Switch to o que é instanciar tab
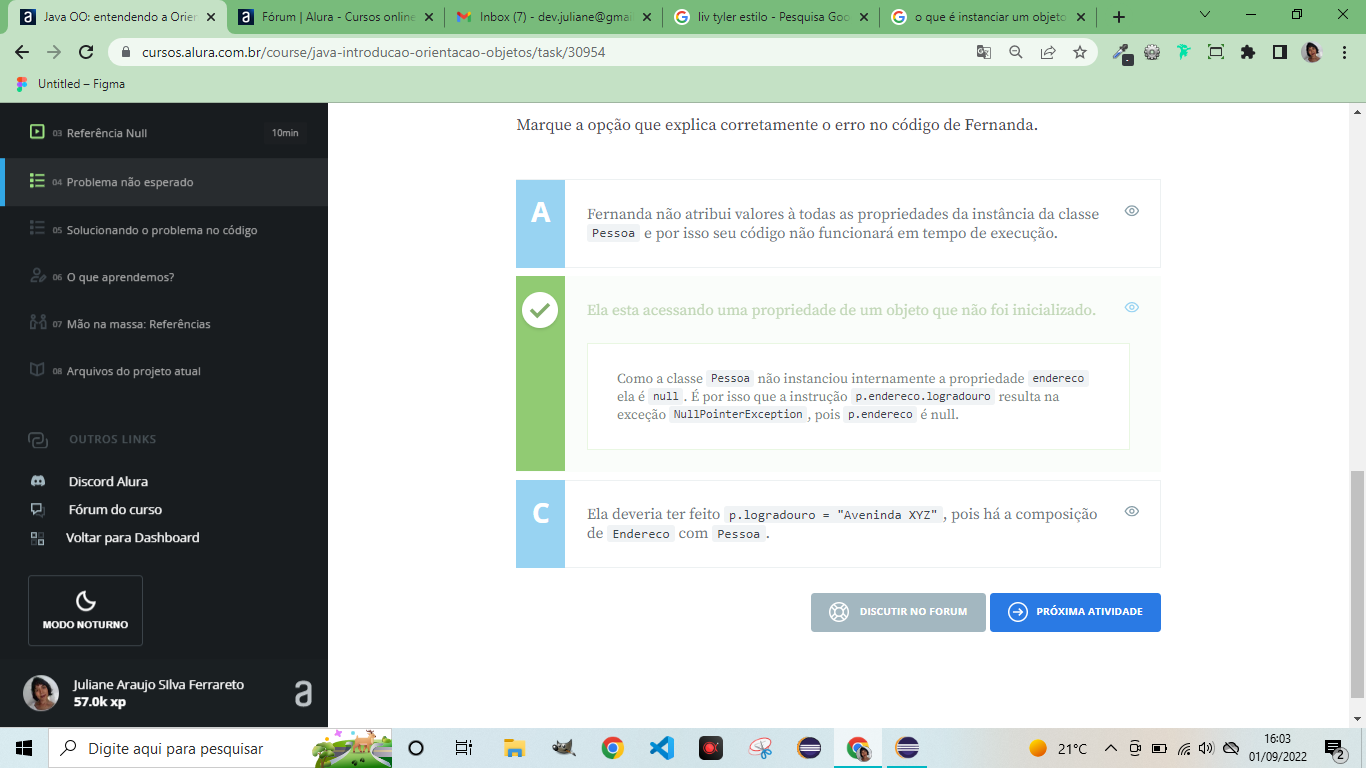 [x=987, y=17]
